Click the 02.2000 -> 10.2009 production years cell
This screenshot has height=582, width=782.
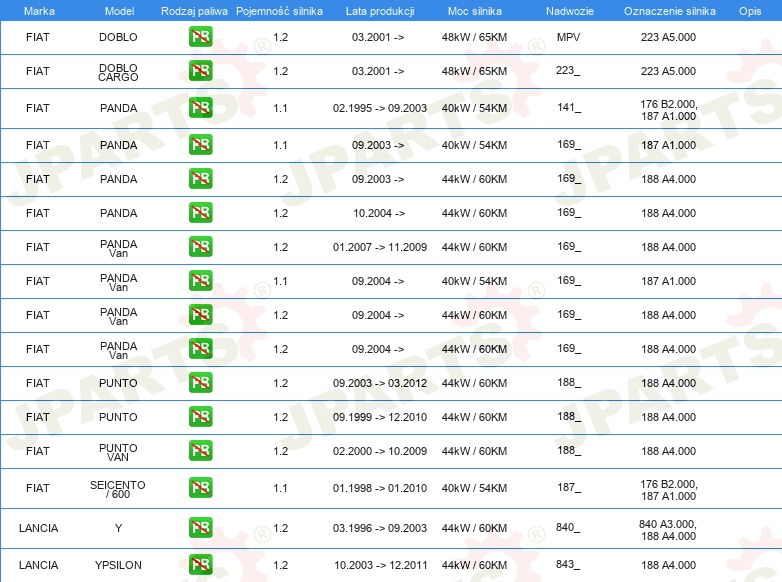pos(380,451)
